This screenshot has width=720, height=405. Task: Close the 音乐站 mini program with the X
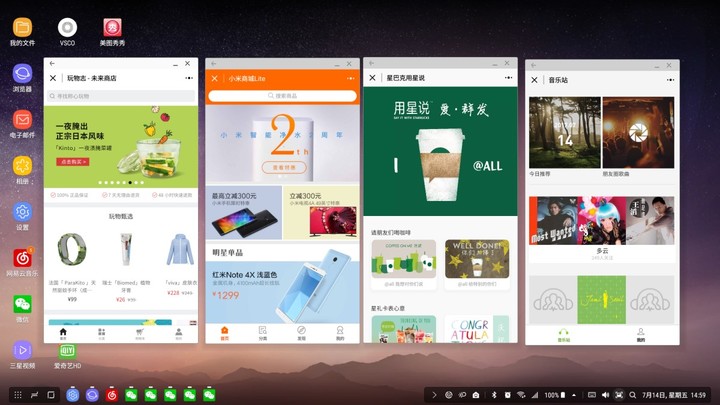click(534, 80)
